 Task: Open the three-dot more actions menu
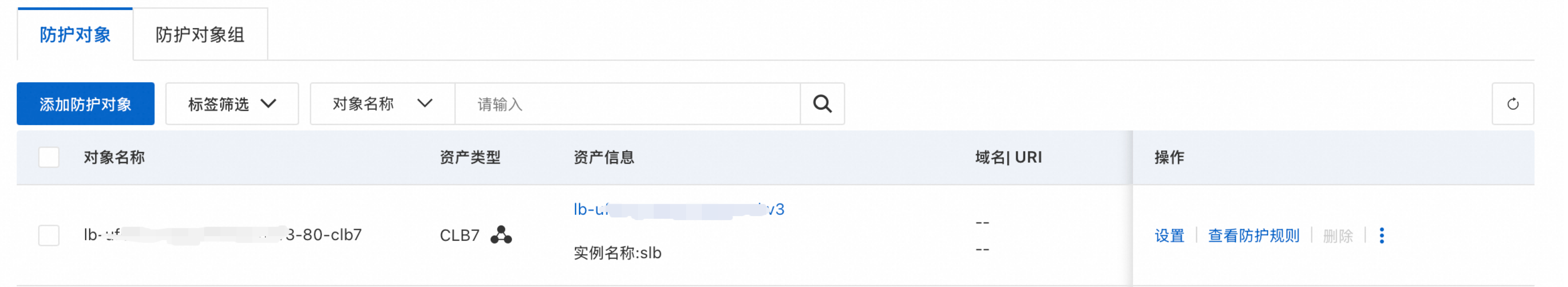1382,235
